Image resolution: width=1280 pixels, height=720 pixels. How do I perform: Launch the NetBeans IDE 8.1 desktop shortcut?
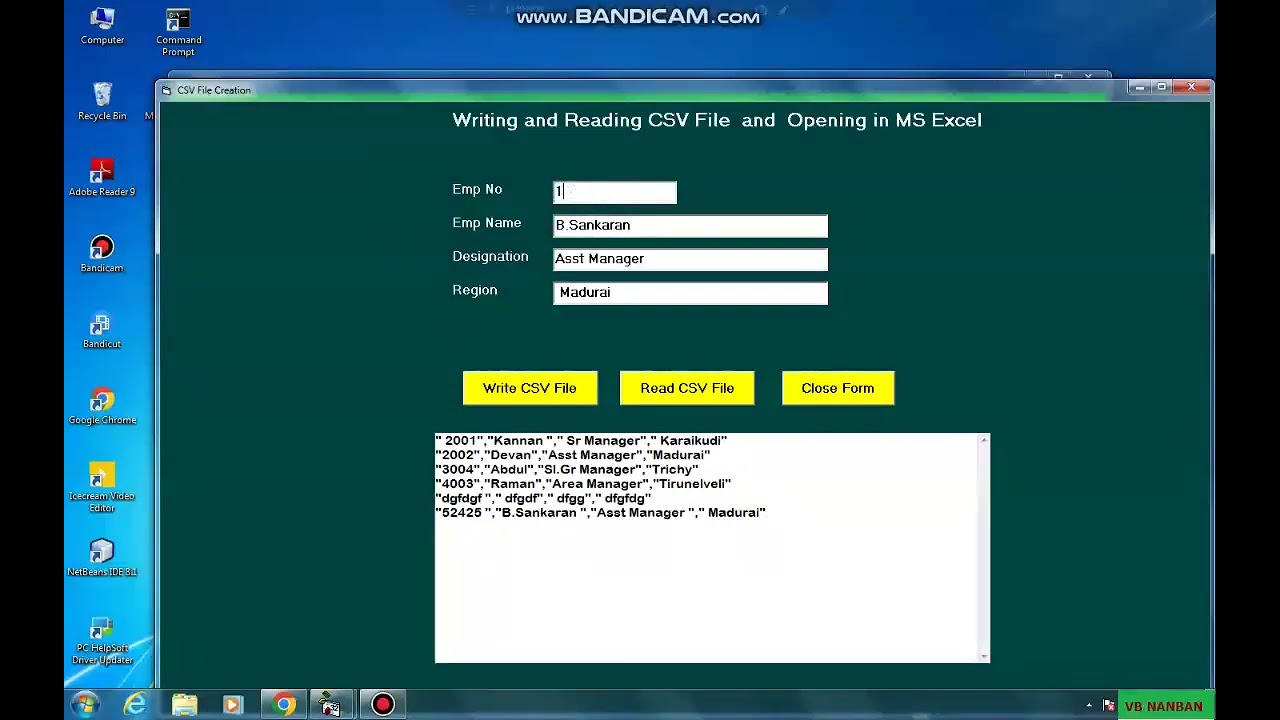tap(102, 558)
